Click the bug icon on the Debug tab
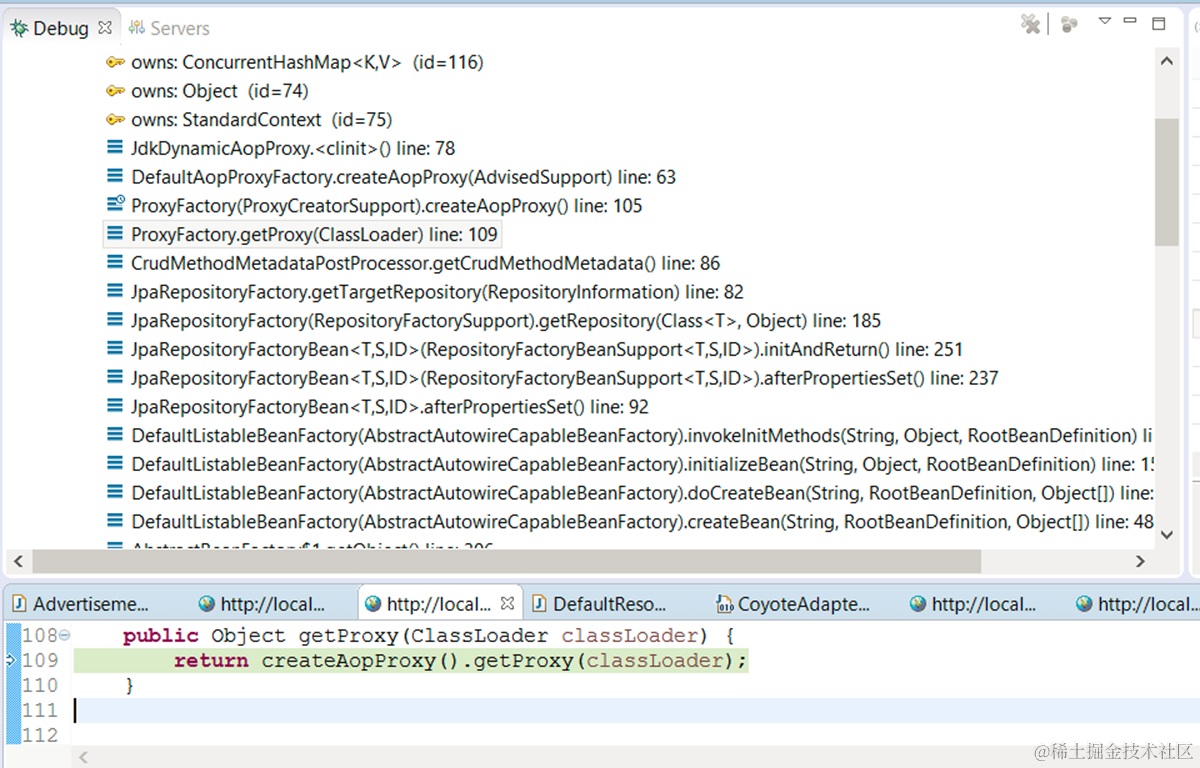1200x768 pixels. click(19, 29)
